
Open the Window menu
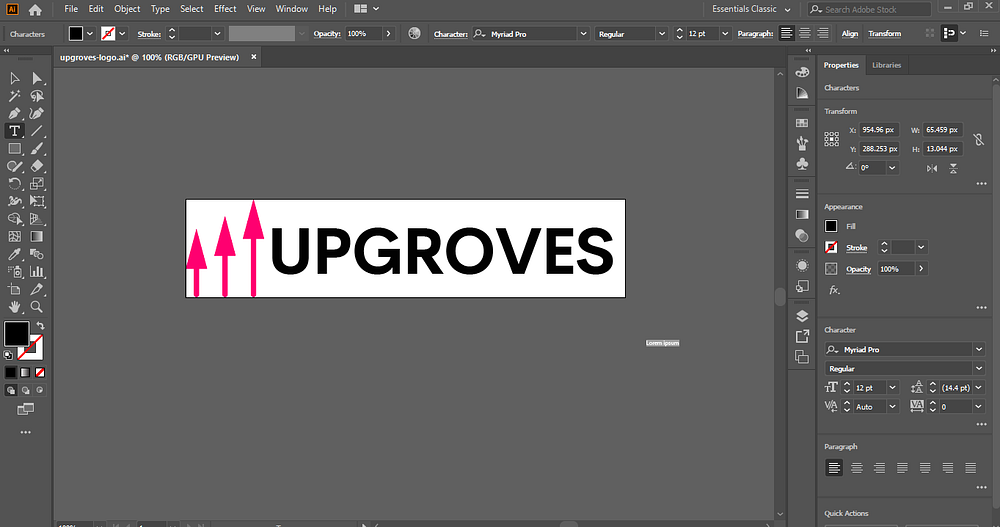(x=291, y=9)
